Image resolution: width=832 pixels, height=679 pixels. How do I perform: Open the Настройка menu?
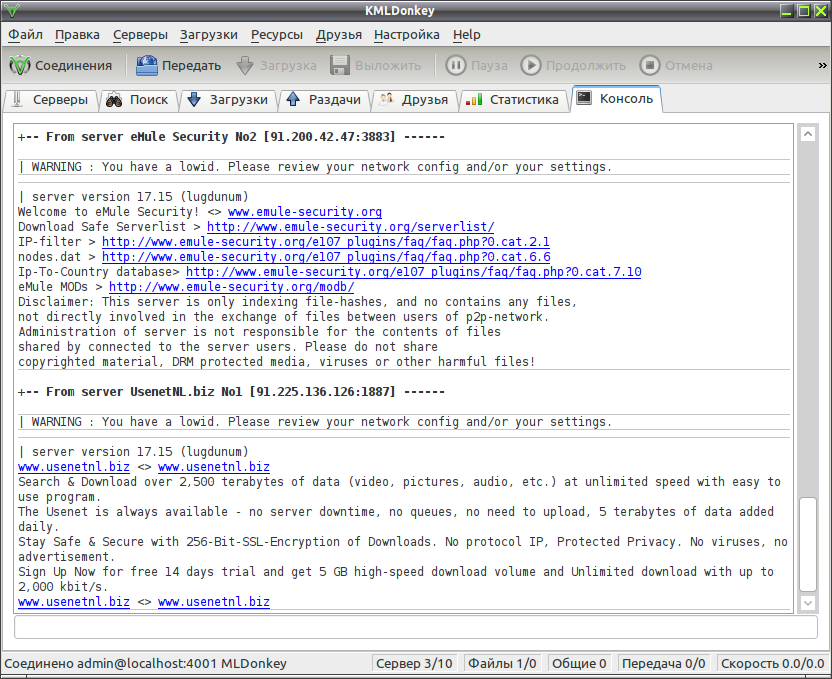point(406,35)
